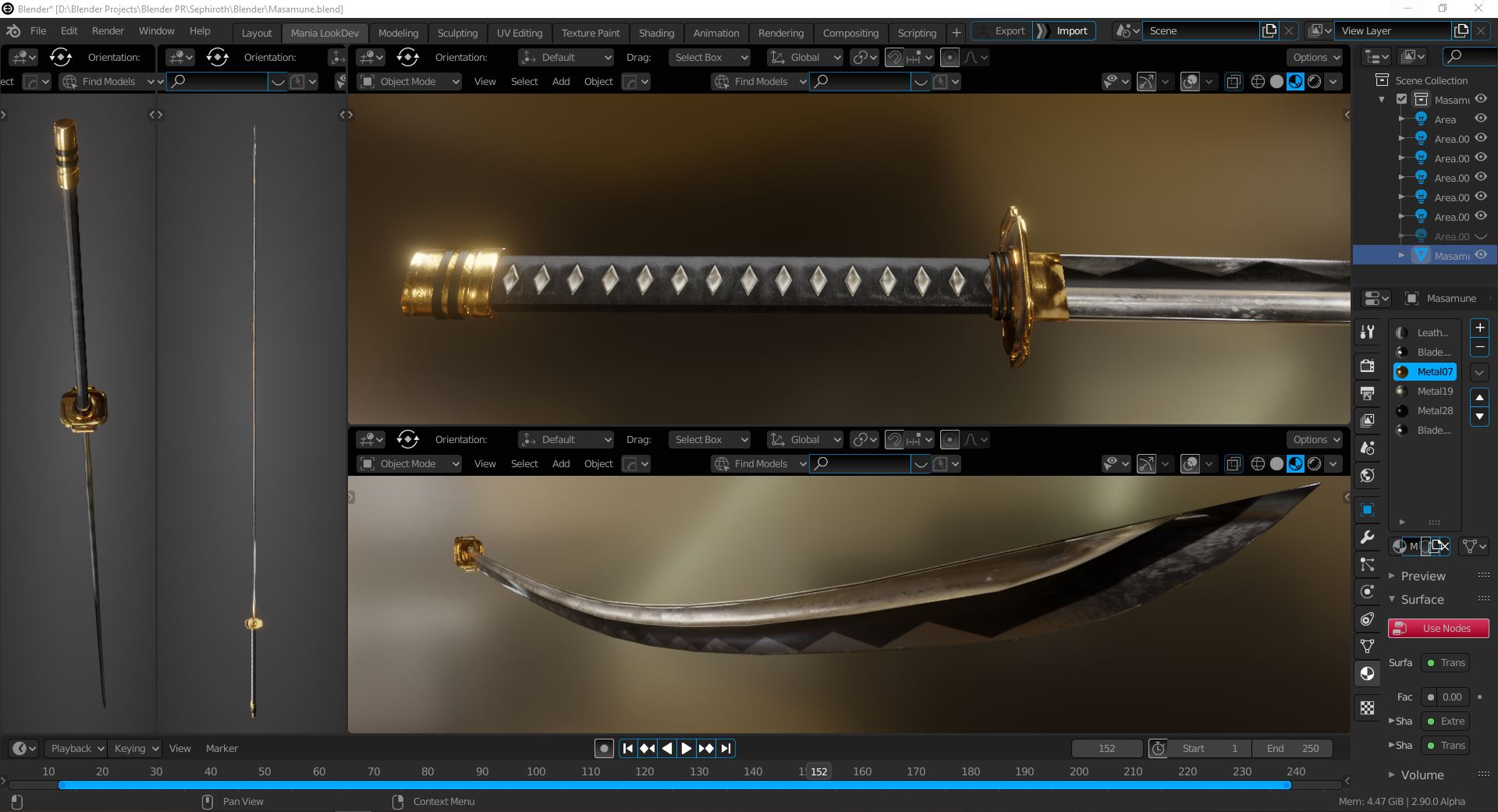Open the Material properties tab

[x=1367, y=673]
